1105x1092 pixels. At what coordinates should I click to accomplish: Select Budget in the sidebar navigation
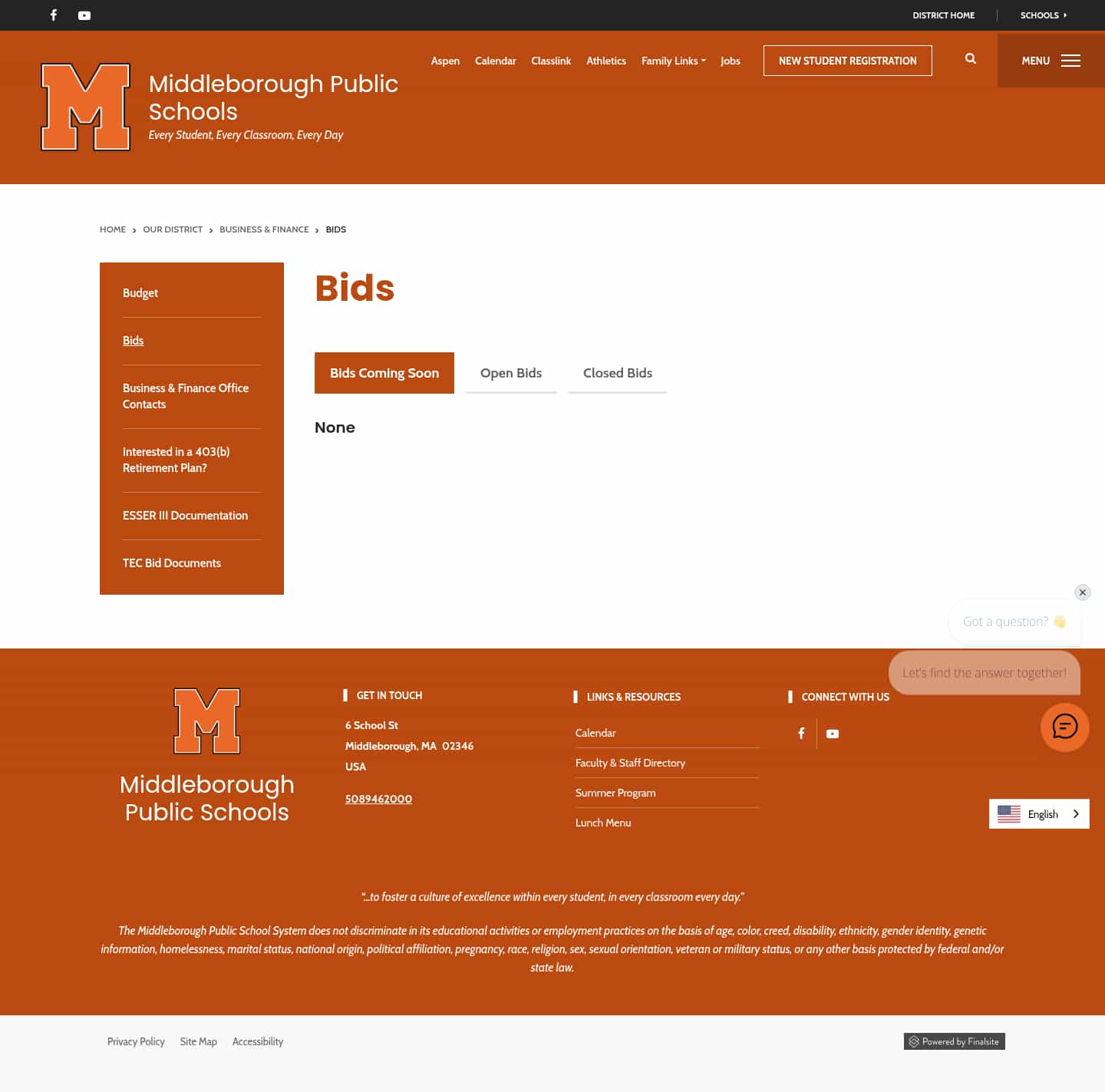point(140,292)
